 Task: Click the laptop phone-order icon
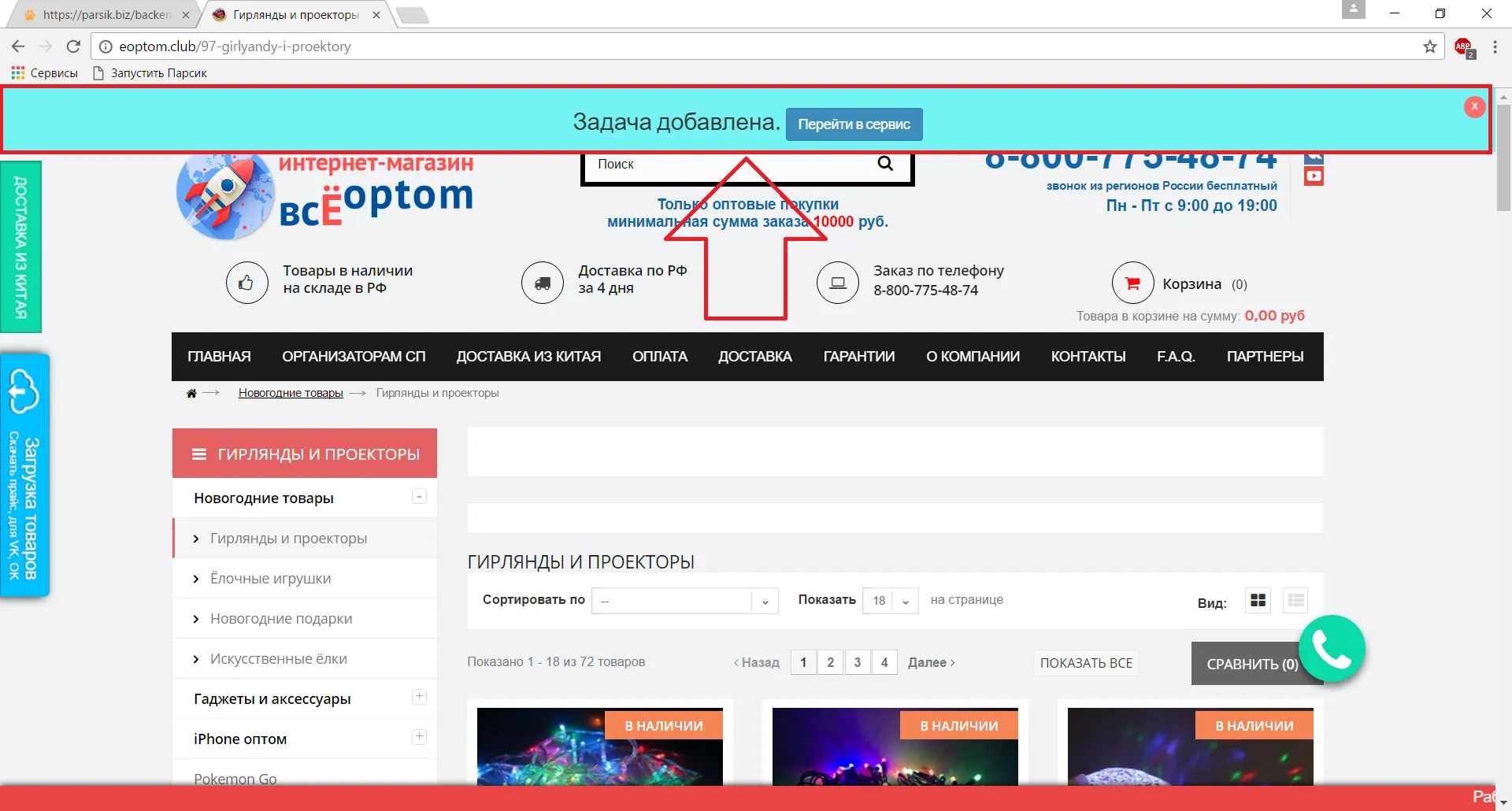pyautogui.click(x=837, y=283)
